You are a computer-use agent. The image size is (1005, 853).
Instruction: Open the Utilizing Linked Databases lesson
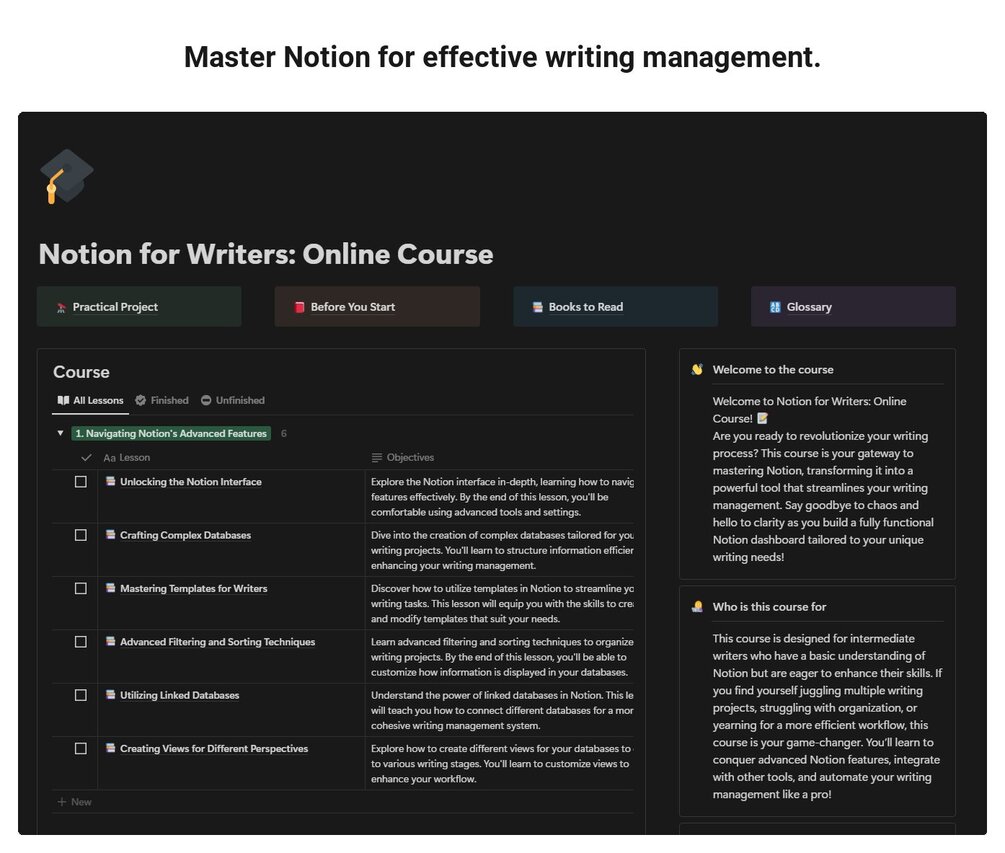[179, 695]
